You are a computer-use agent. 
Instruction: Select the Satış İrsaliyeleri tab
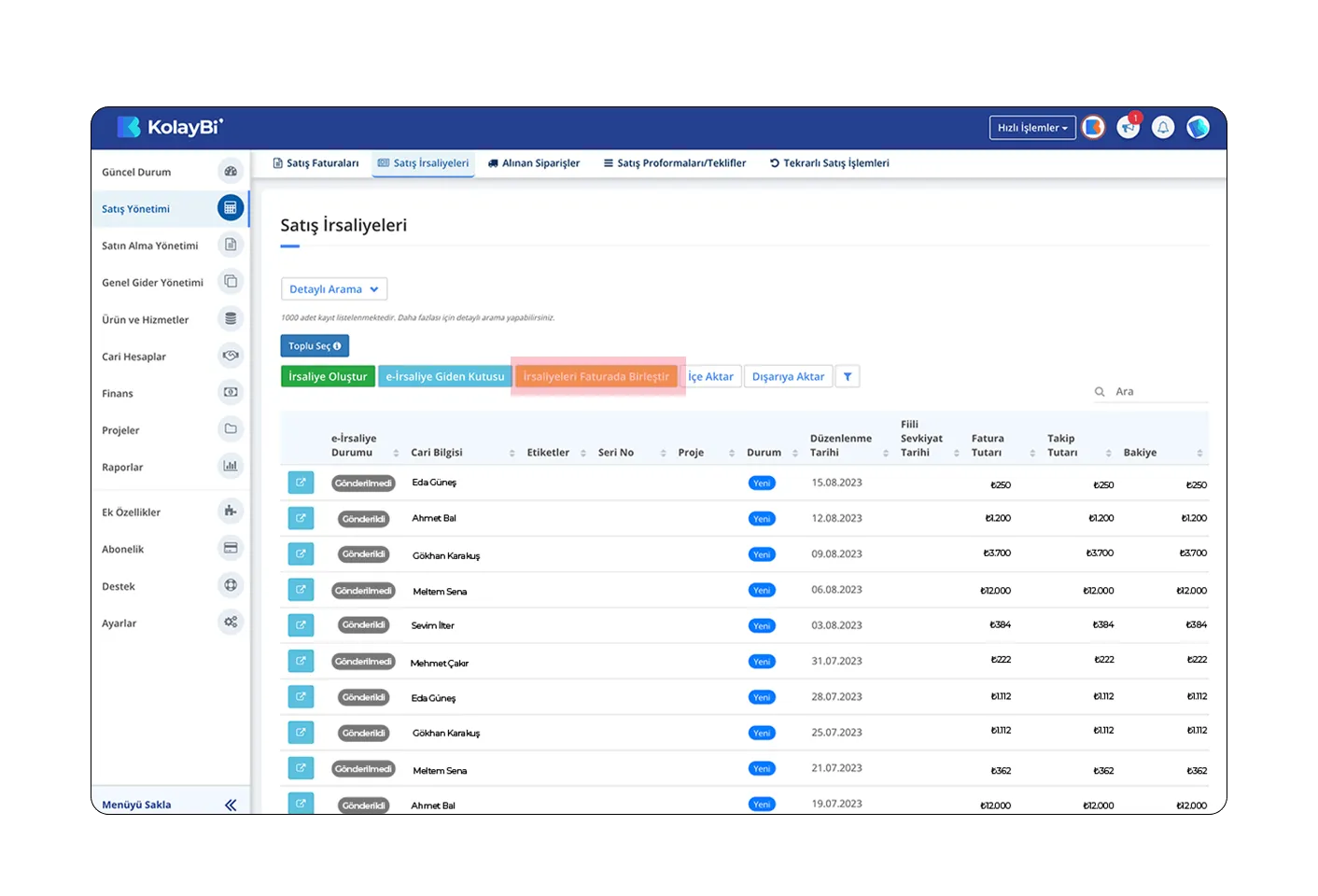click(423, 163)
